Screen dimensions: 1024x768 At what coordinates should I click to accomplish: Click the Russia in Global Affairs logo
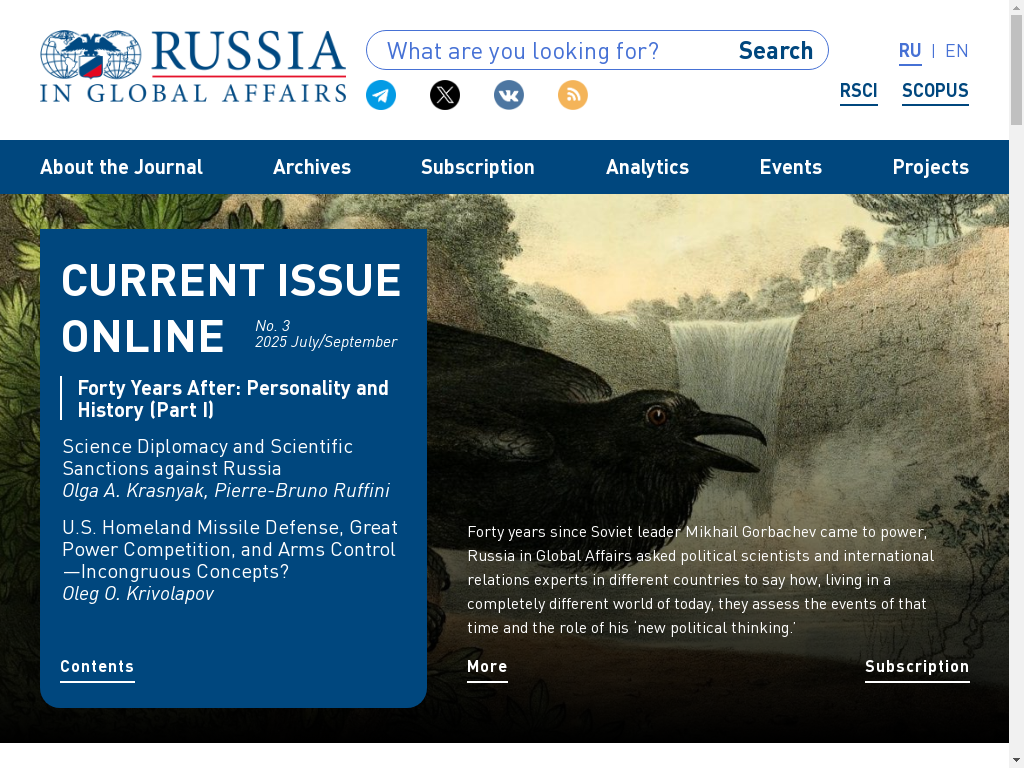193,66
